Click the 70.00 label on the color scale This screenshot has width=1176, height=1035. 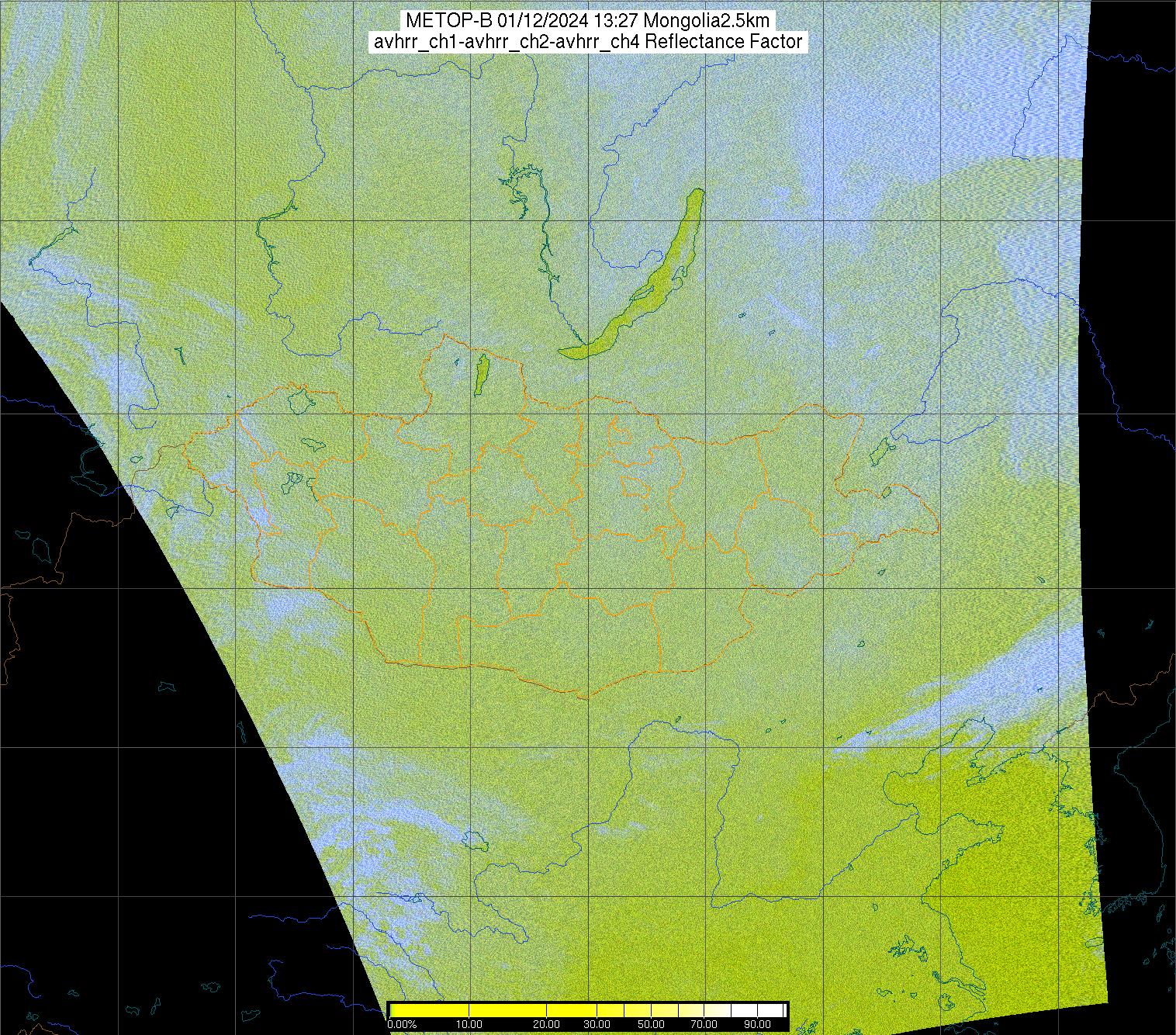click(x=704, y=1025)
